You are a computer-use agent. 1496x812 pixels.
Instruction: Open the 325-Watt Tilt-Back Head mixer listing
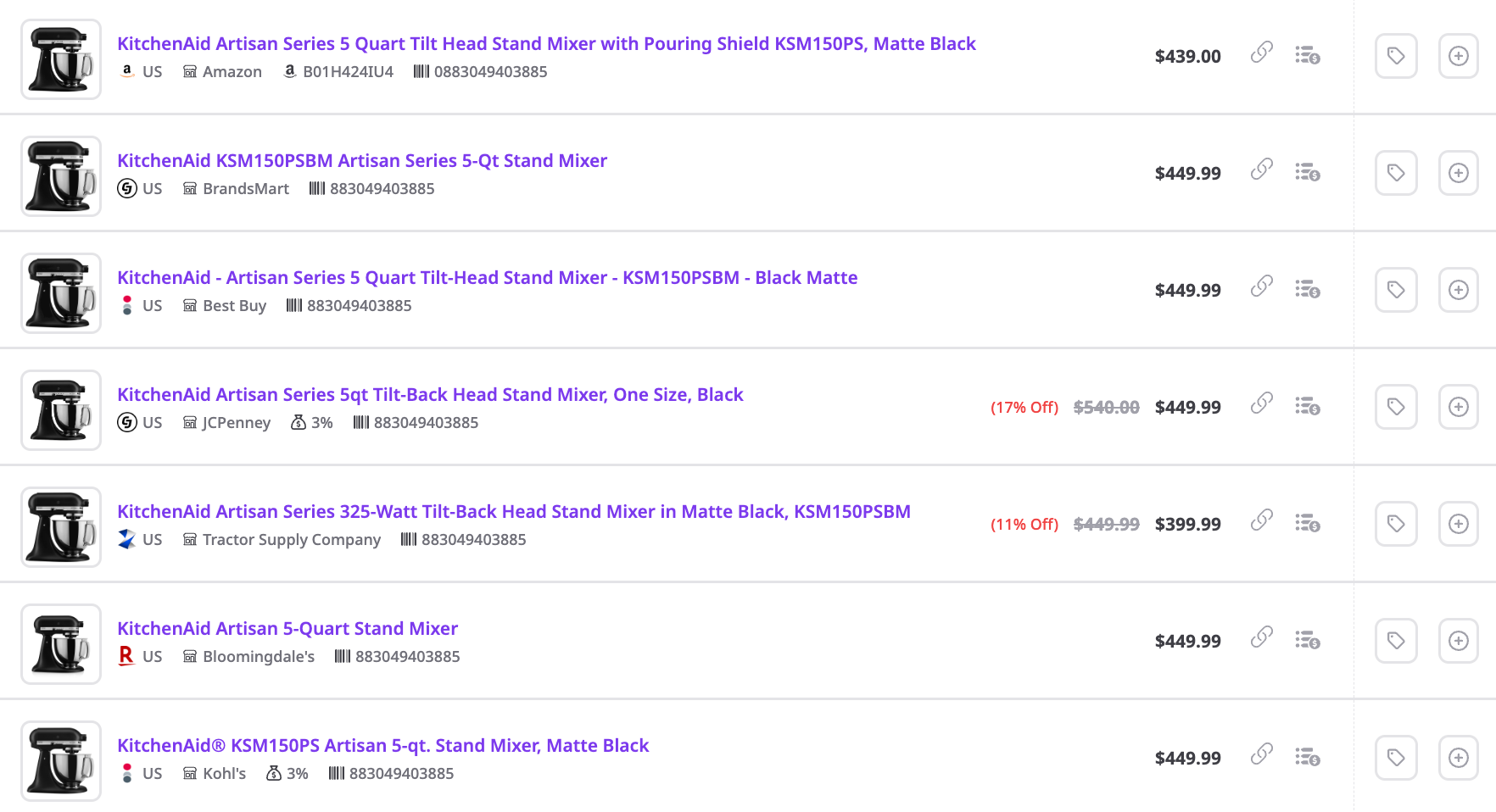coord(514,511)
